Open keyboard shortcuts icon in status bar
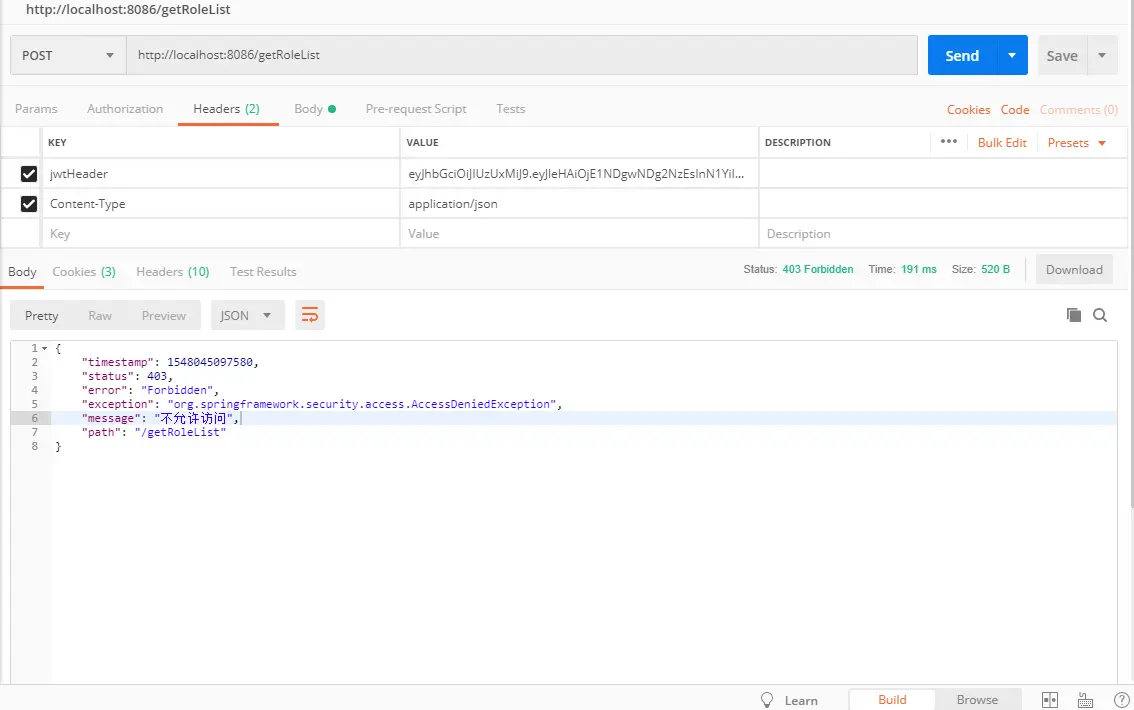This screenshot has width=1134, height=710. [1085, 700]
